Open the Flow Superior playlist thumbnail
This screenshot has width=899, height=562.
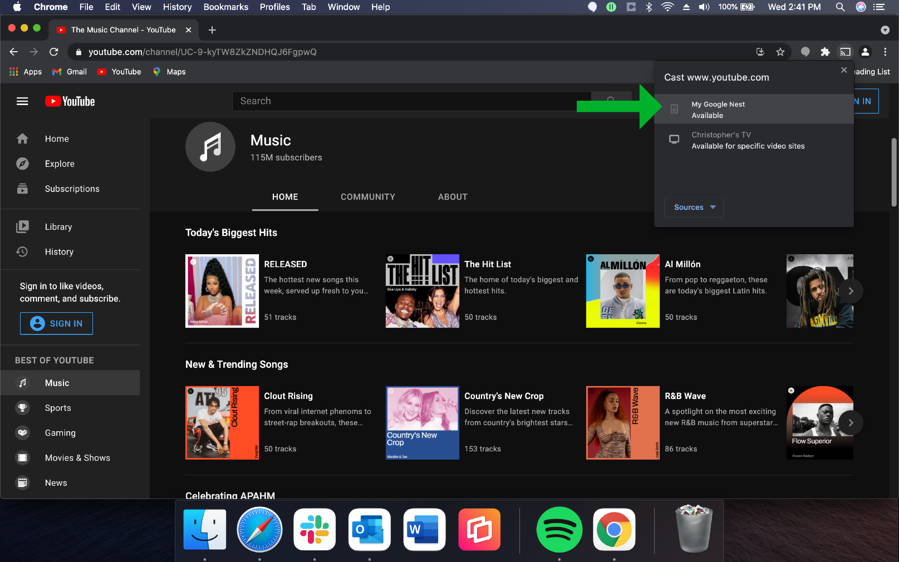[x=820, y=423]
